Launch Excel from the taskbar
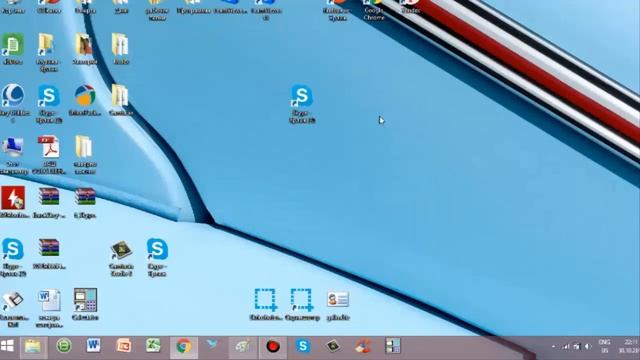 point(153,346)
